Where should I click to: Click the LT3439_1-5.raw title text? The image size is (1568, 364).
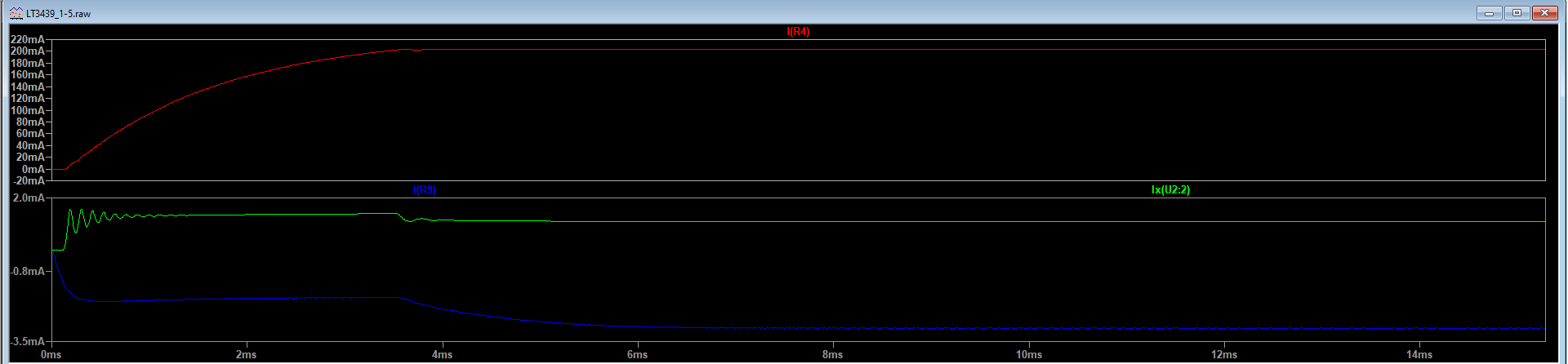click(x=59, y=14)
